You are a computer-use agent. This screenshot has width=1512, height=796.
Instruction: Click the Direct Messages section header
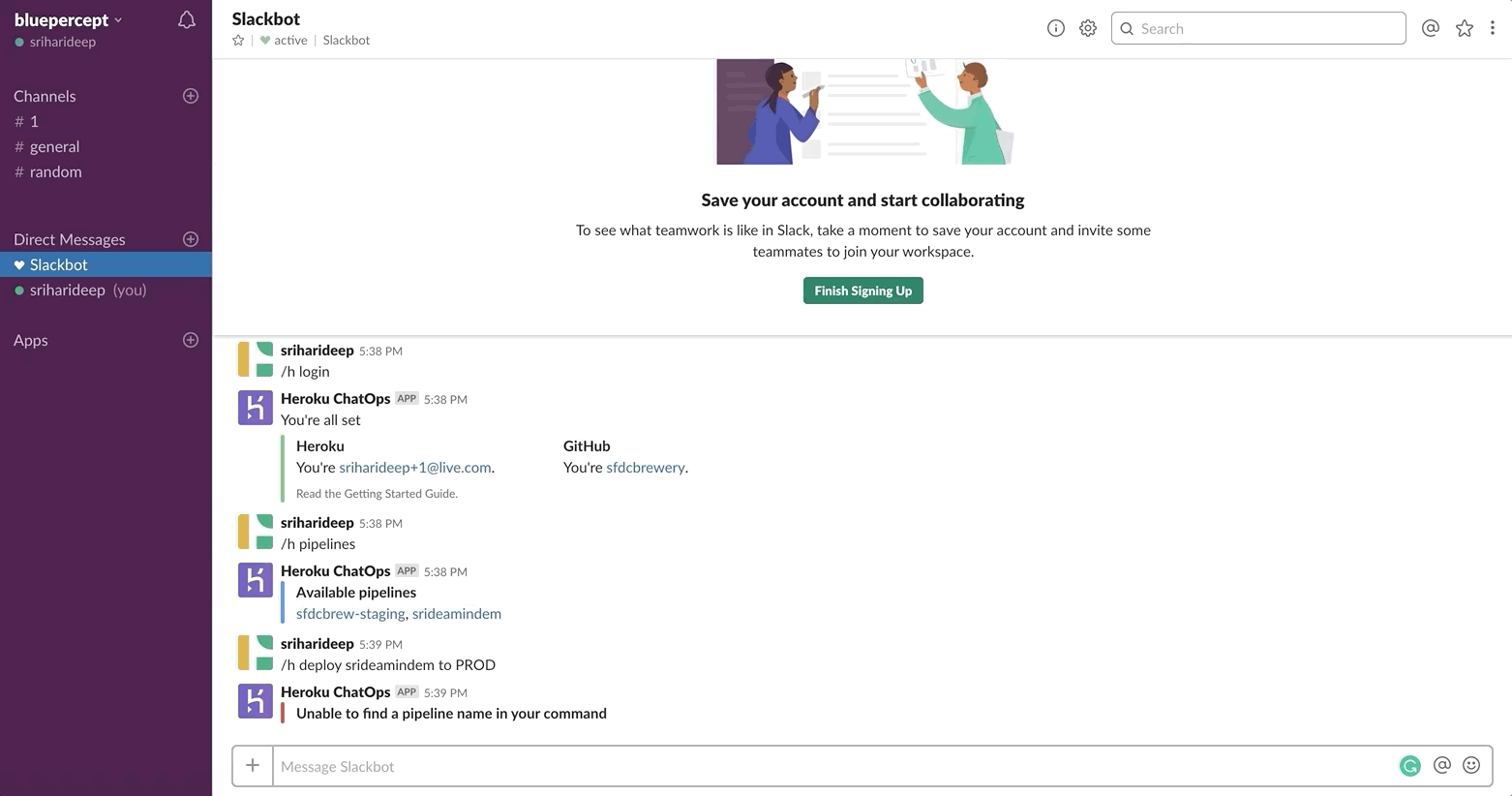pos(70,239)
